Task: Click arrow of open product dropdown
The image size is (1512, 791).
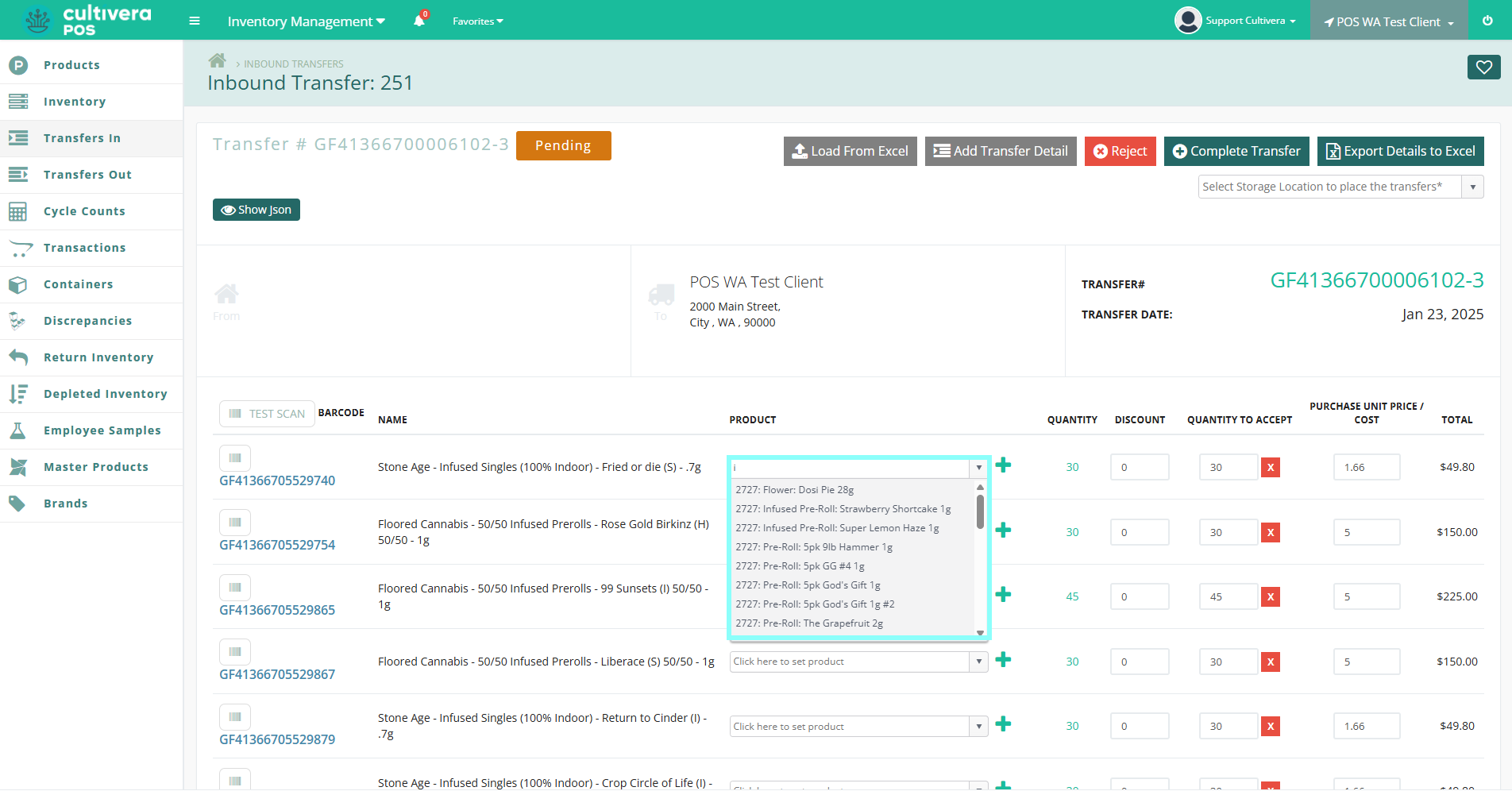Action: 978,468
